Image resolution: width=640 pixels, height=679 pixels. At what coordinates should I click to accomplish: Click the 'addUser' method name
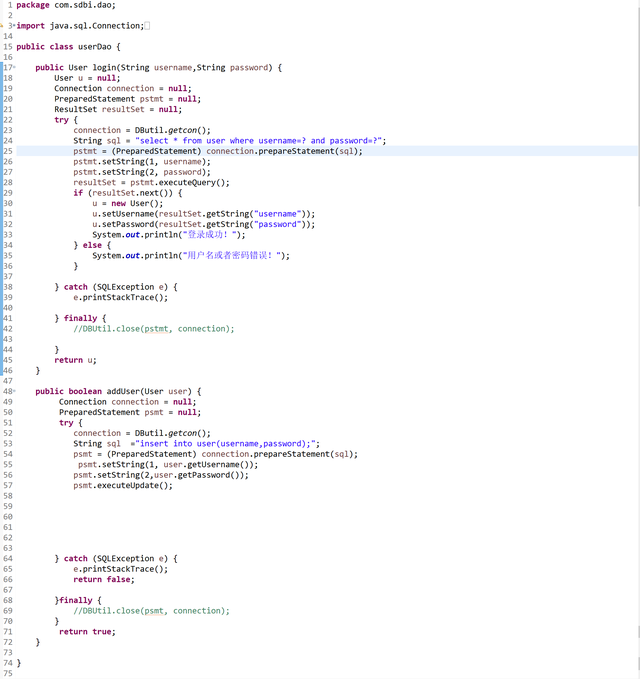coord(123,391)
